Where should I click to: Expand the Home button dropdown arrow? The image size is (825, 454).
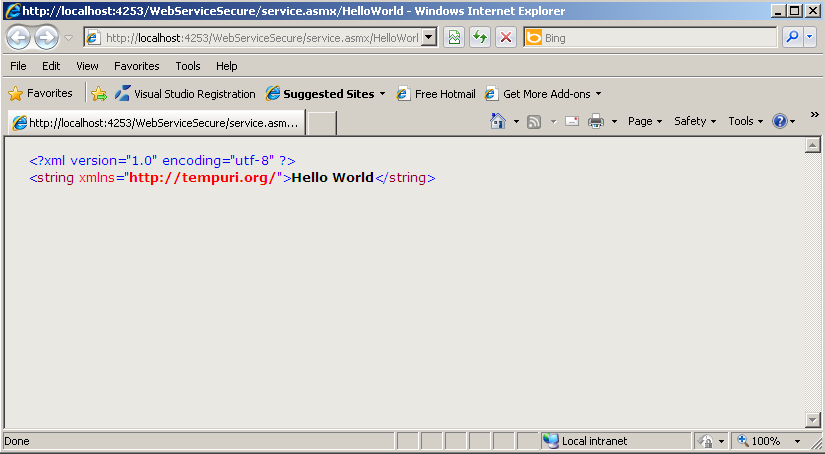(516, 122)
